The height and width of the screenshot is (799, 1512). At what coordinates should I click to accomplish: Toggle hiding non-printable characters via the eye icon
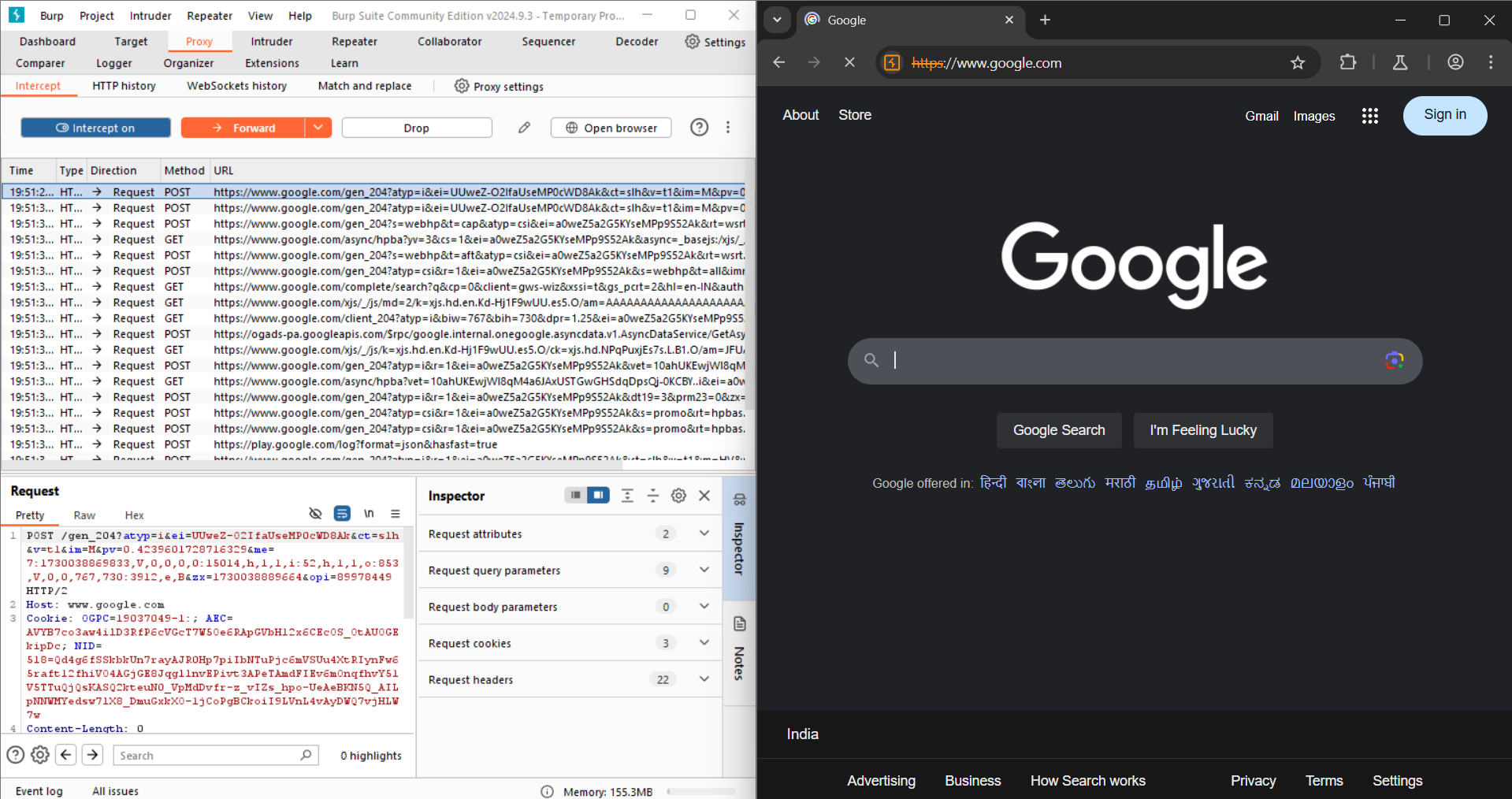point(315,513)
